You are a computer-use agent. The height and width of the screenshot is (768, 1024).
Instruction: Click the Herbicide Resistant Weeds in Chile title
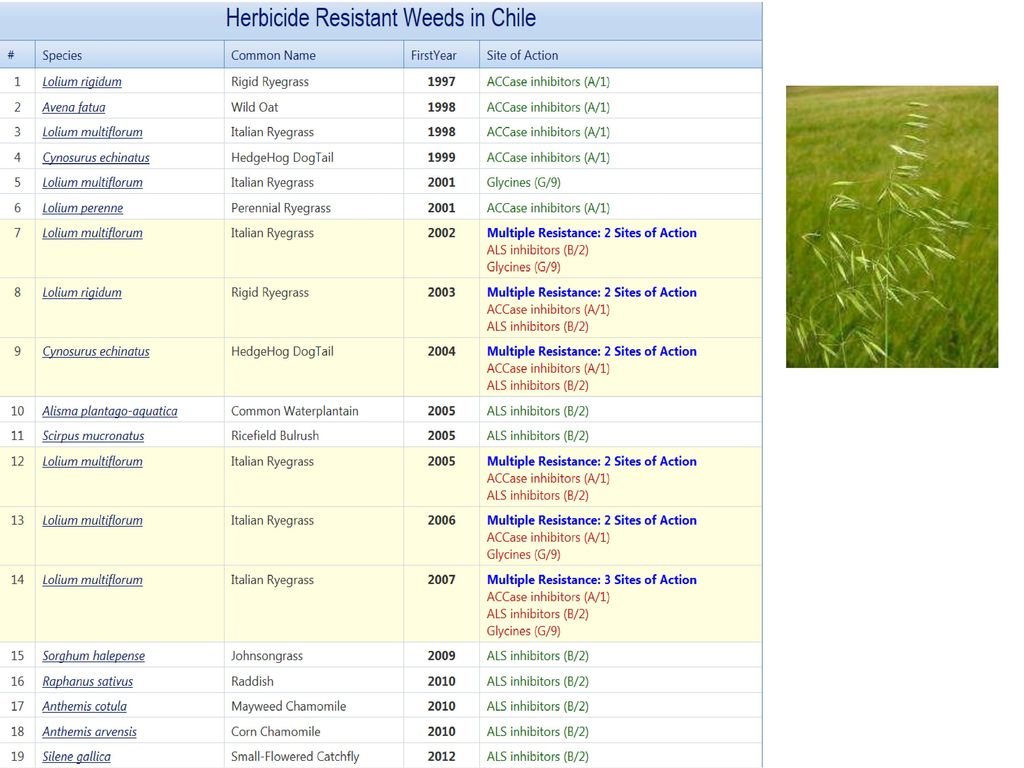381,18
